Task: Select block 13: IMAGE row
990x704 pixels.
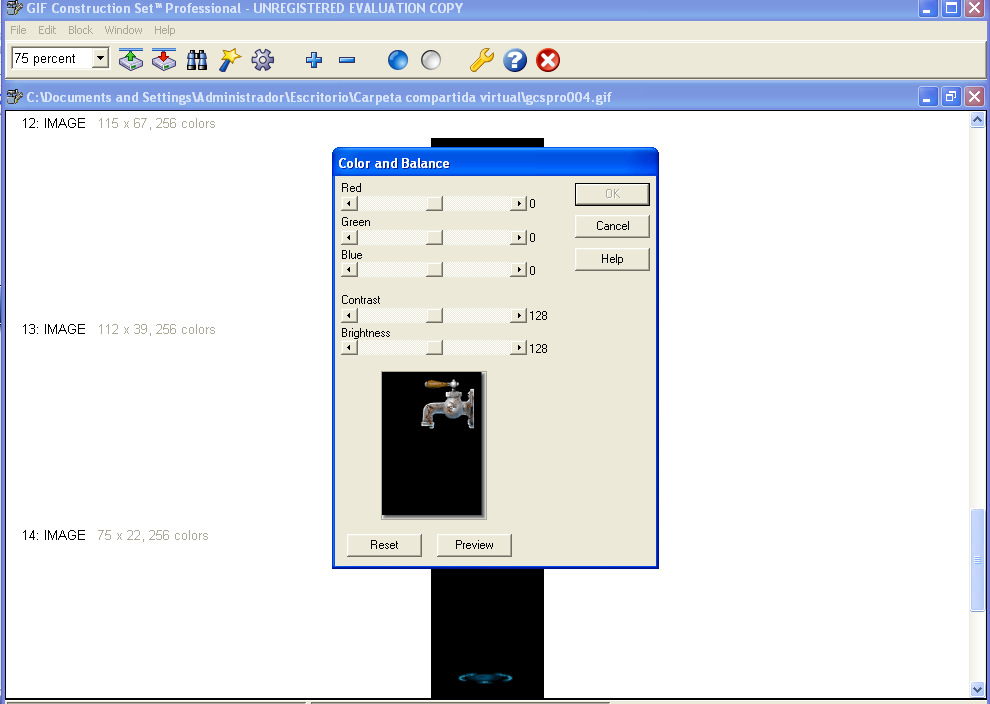Action: click(x=118, y=329)
